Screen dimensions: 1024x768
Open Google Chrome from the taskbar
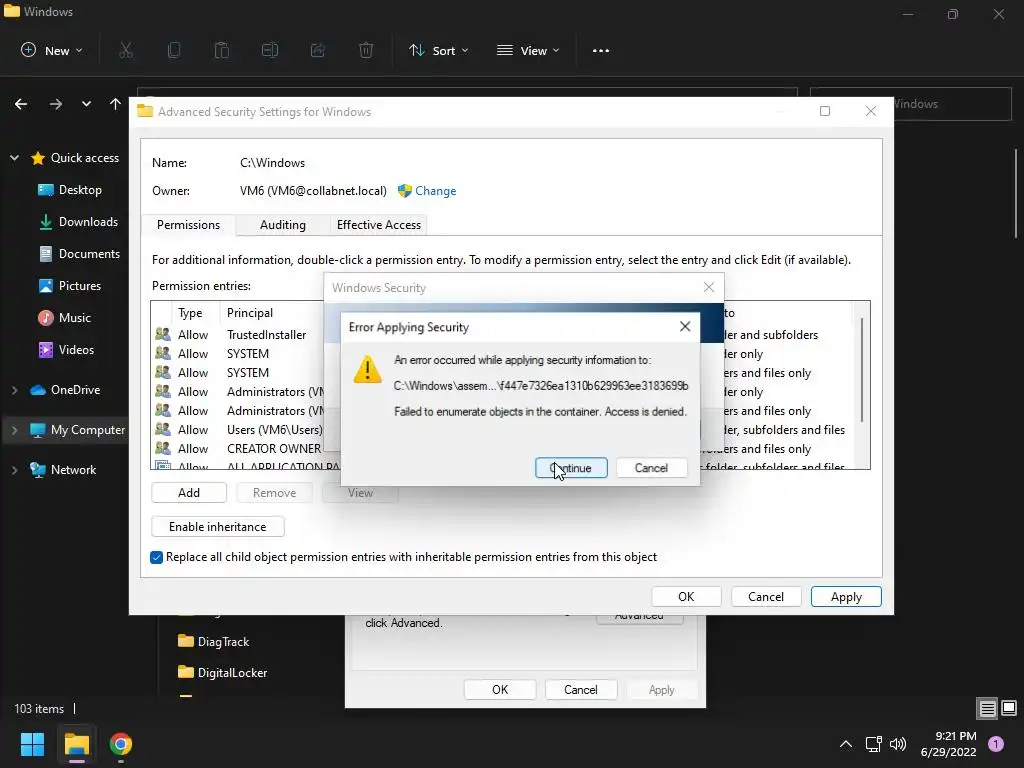(121, 744)
